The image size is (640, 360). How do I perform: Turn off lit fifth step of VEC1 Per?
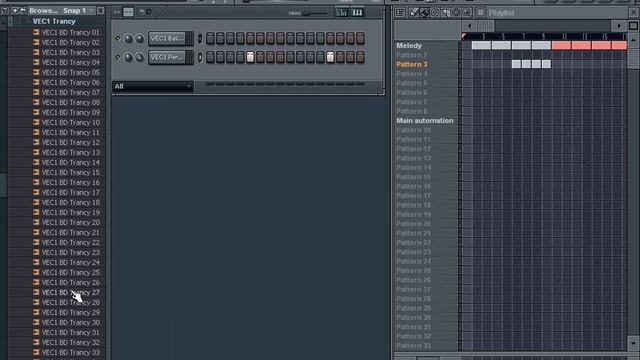click(250, 57)
